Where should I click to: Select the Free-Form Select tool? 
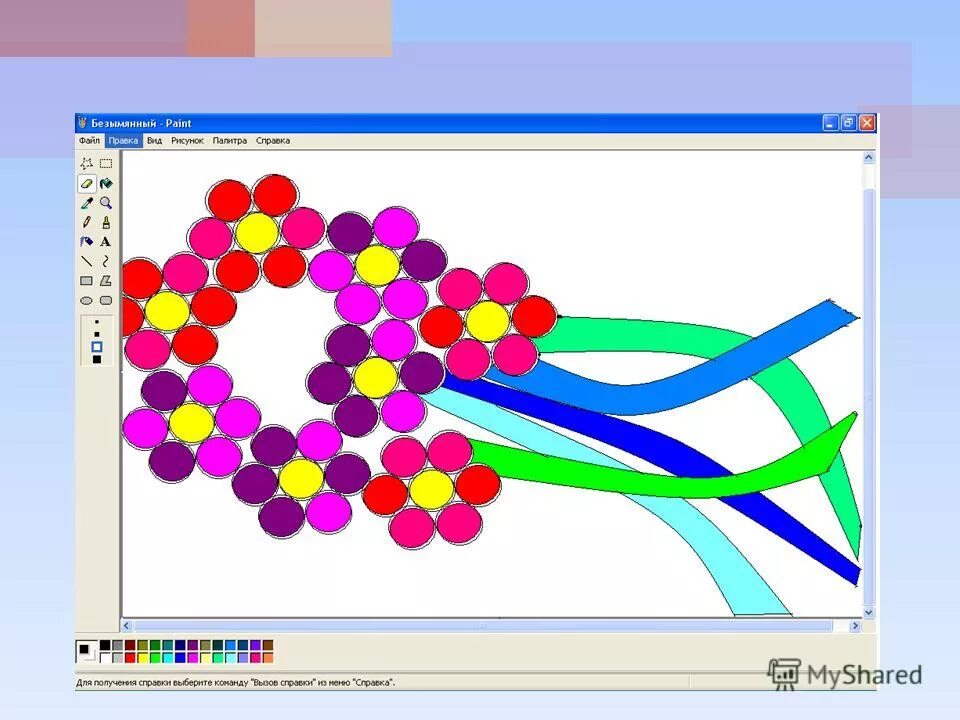pos(86,162)
